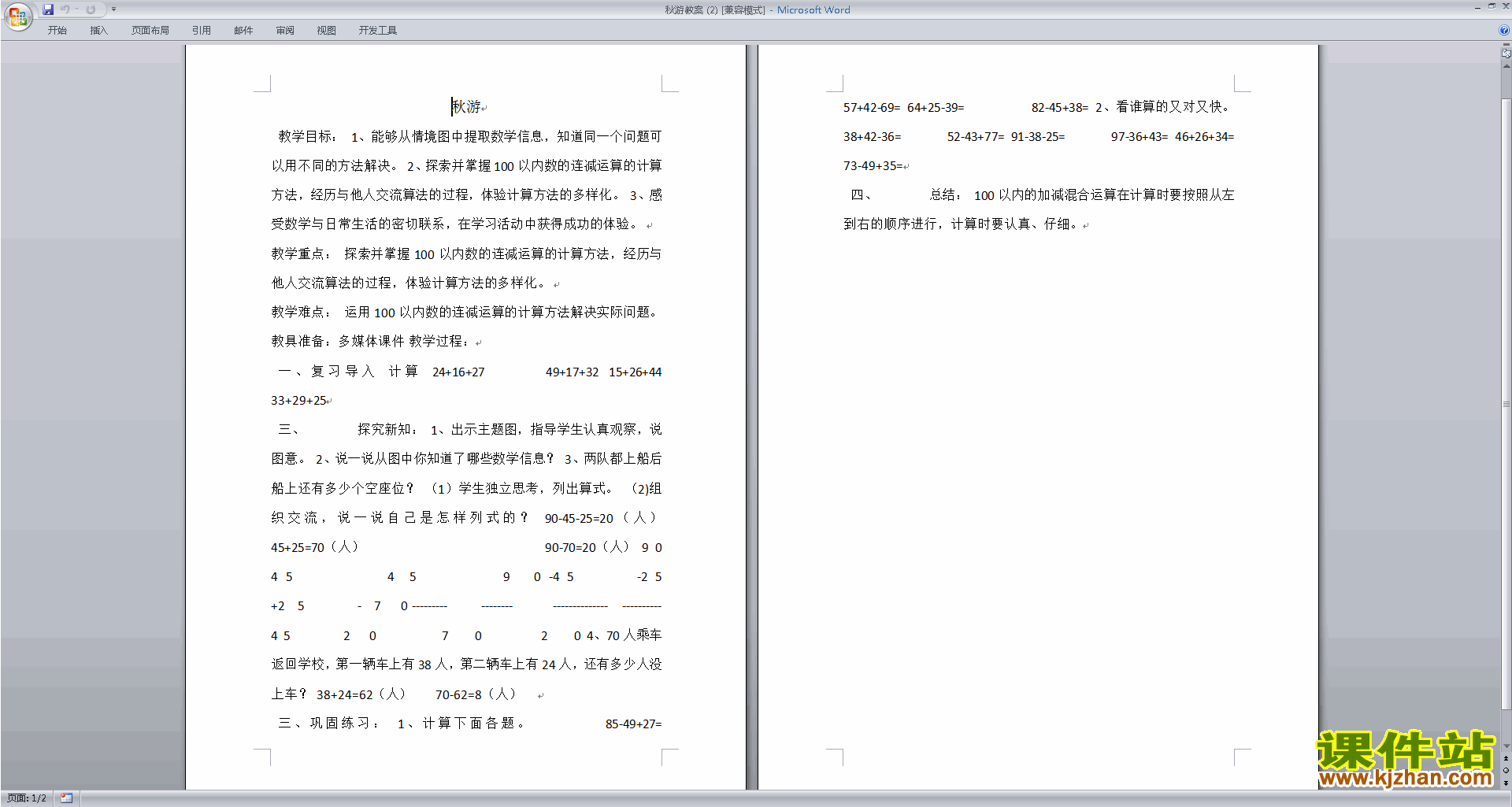Screen dimensions: 1512x807
Task: Select the 邮件 ribbon tab
Action: pos(243,31)
